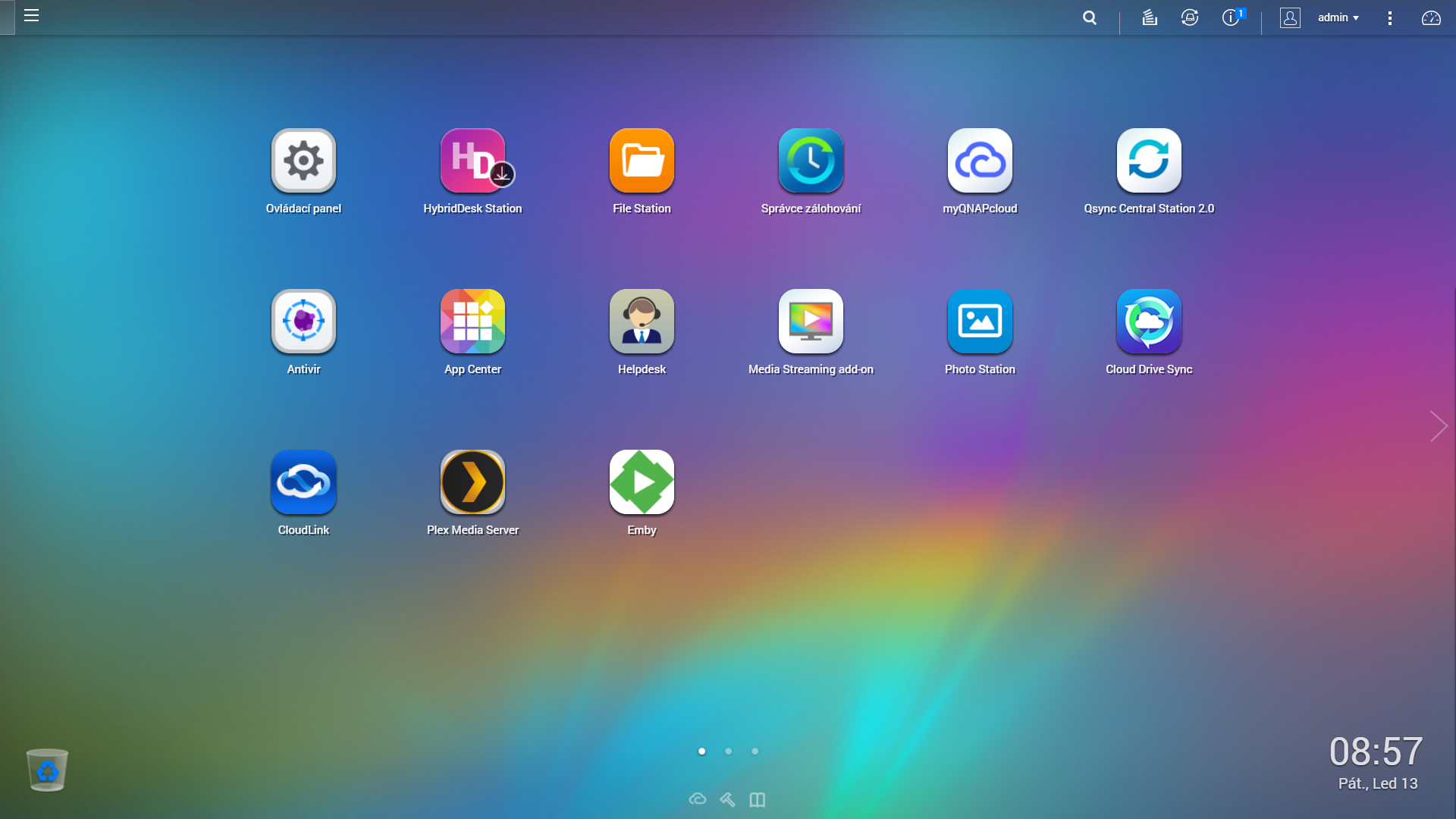Open the Emby app

[x=642, y=482]
